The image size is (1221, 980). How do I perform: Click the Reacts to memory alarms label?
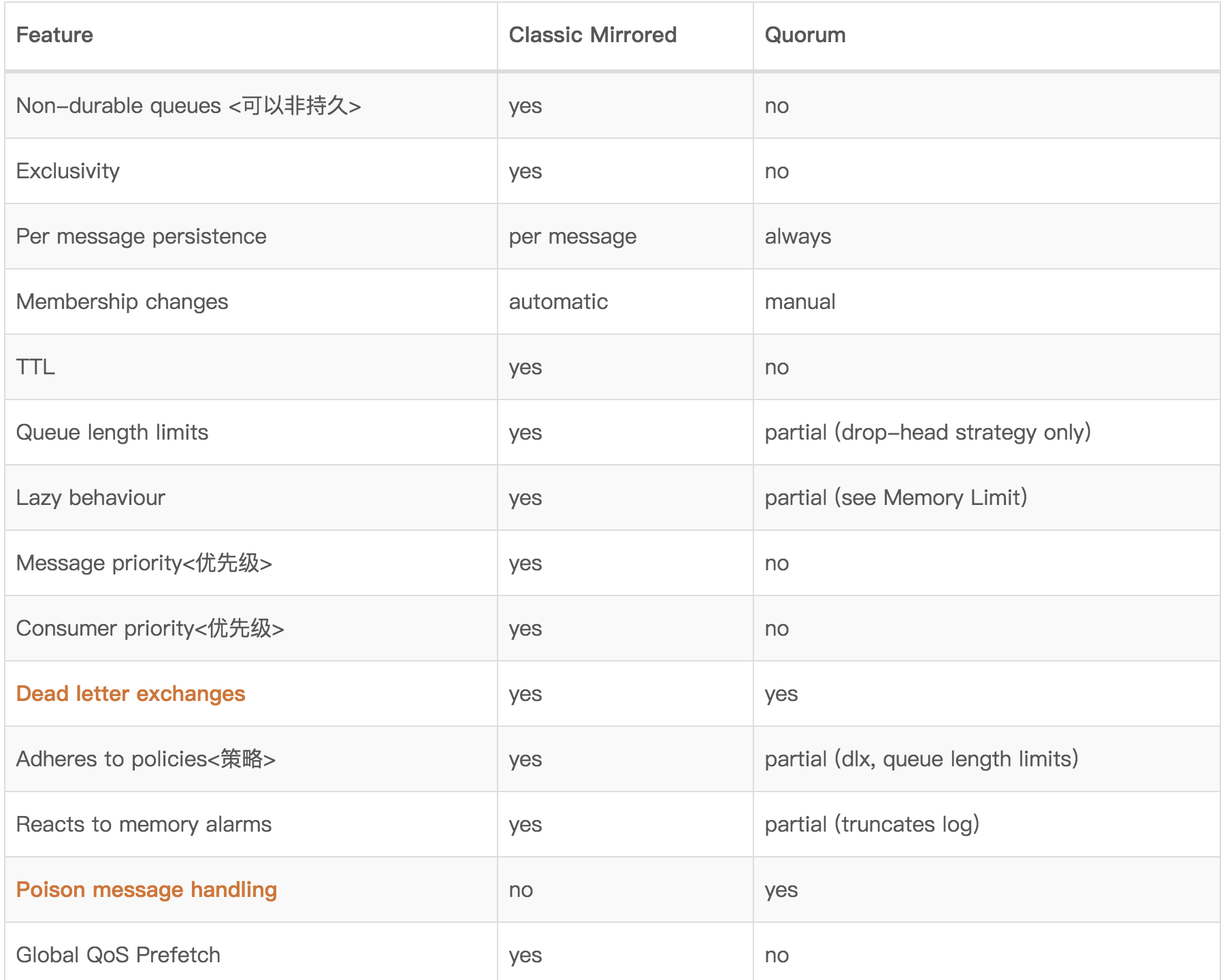click(x=144, y=824)
